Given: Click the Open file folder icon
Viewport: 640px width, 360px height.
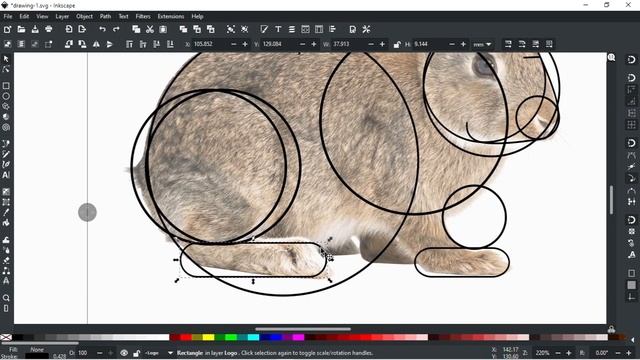Looking at the screenshot, I should click(21, 29).
